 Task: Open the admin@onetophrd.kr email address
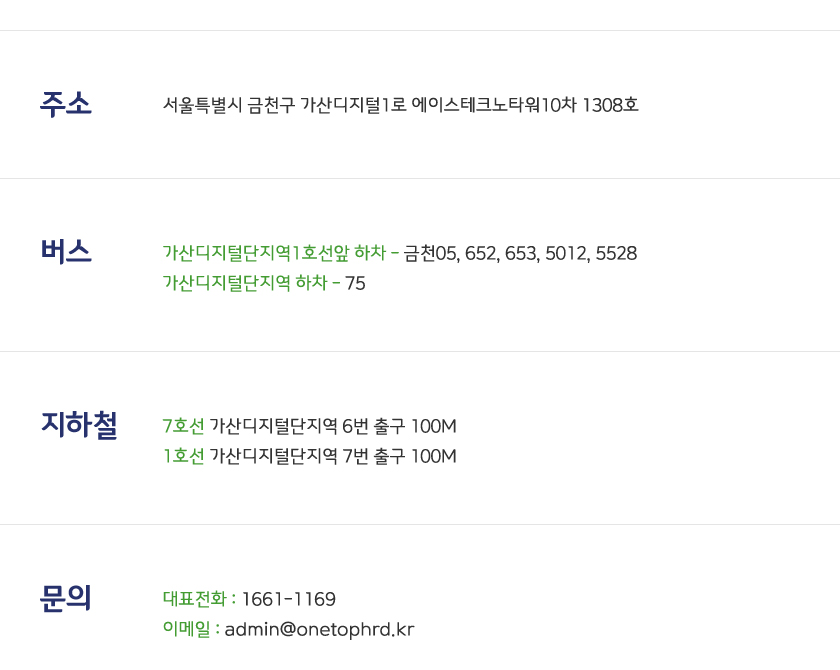[319, 629]
